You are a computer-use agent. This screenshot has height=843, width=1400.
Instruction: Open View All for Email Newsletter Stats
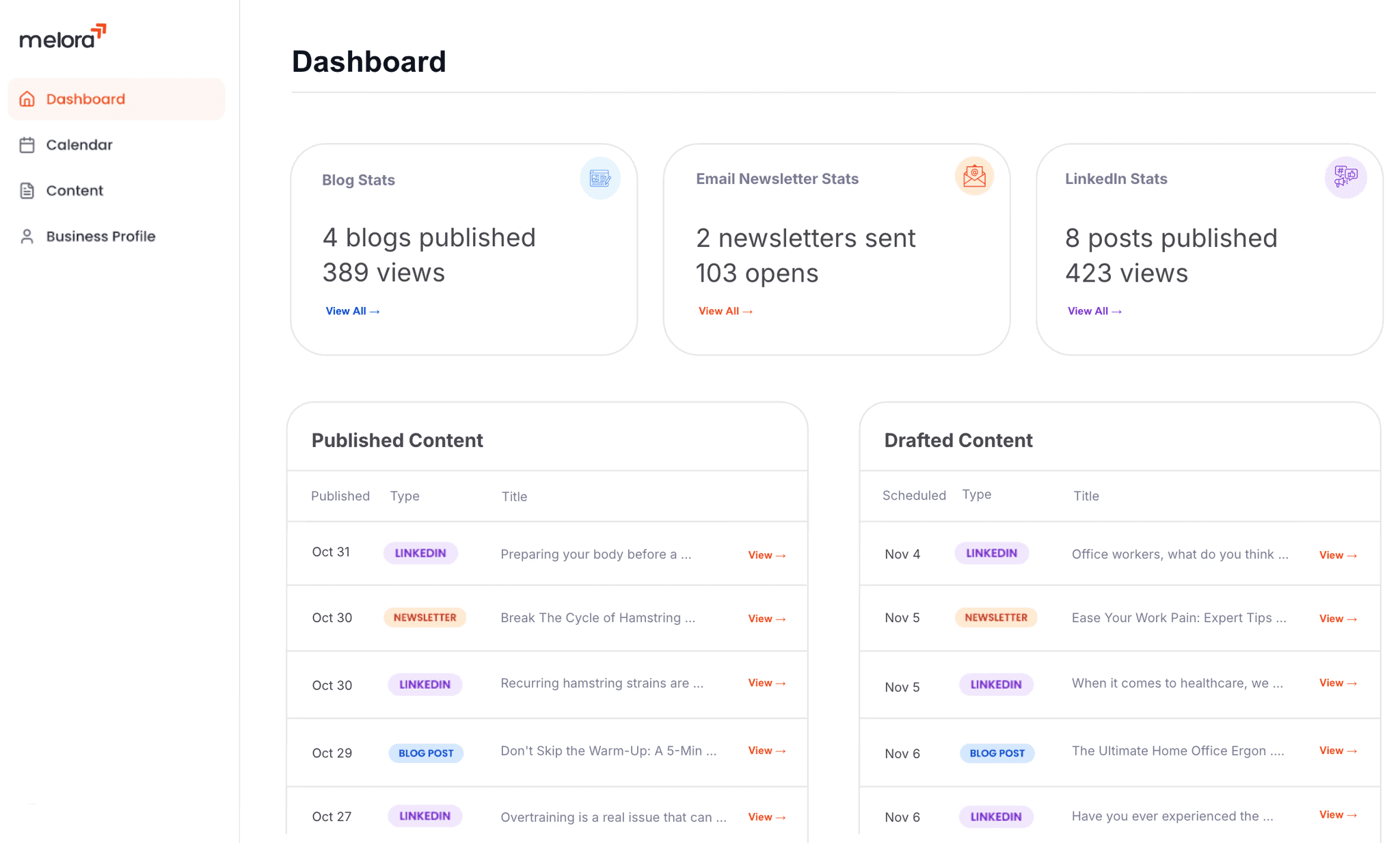point(725,311)
